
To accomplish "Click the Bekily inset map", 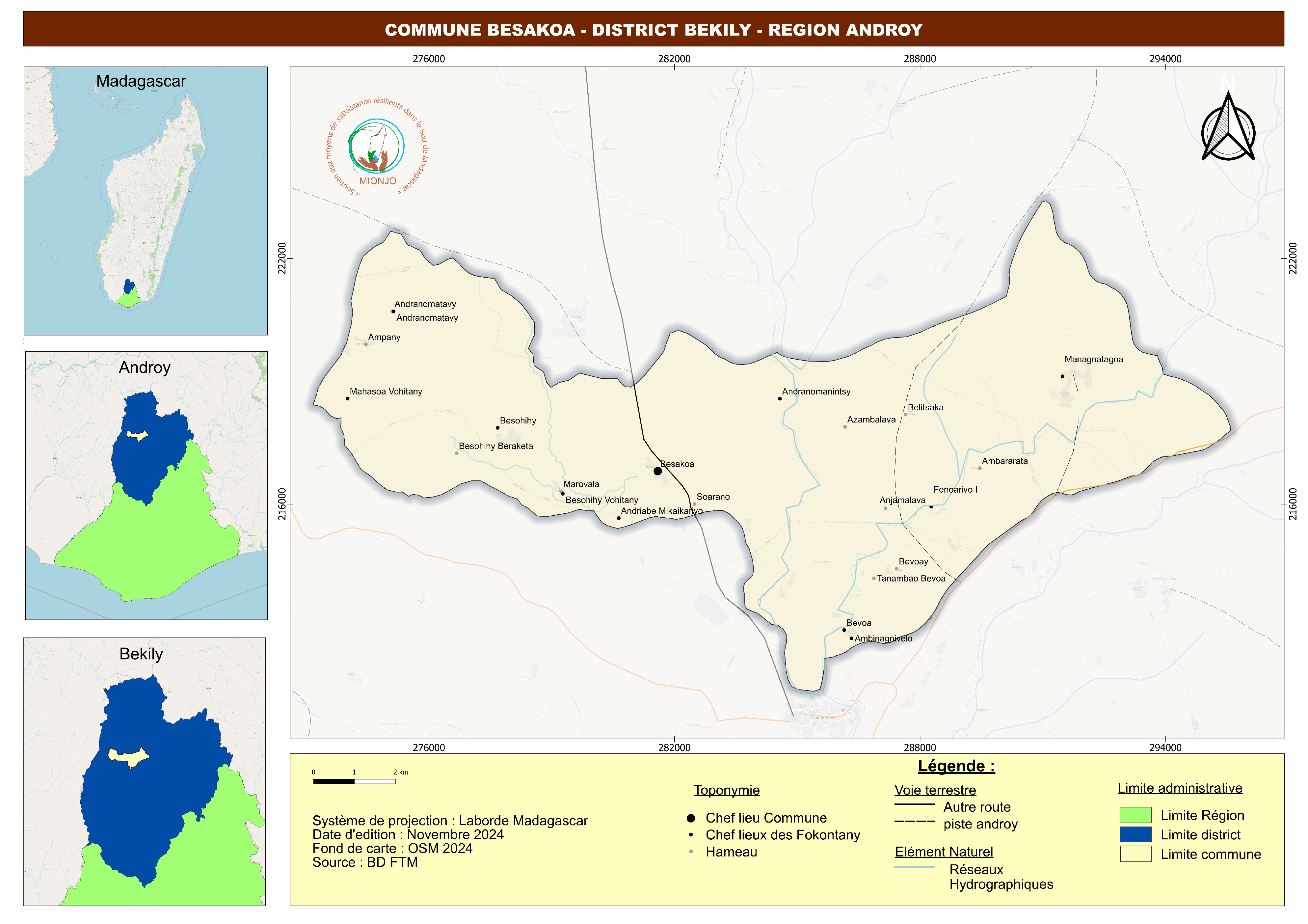I will (144, 771).
